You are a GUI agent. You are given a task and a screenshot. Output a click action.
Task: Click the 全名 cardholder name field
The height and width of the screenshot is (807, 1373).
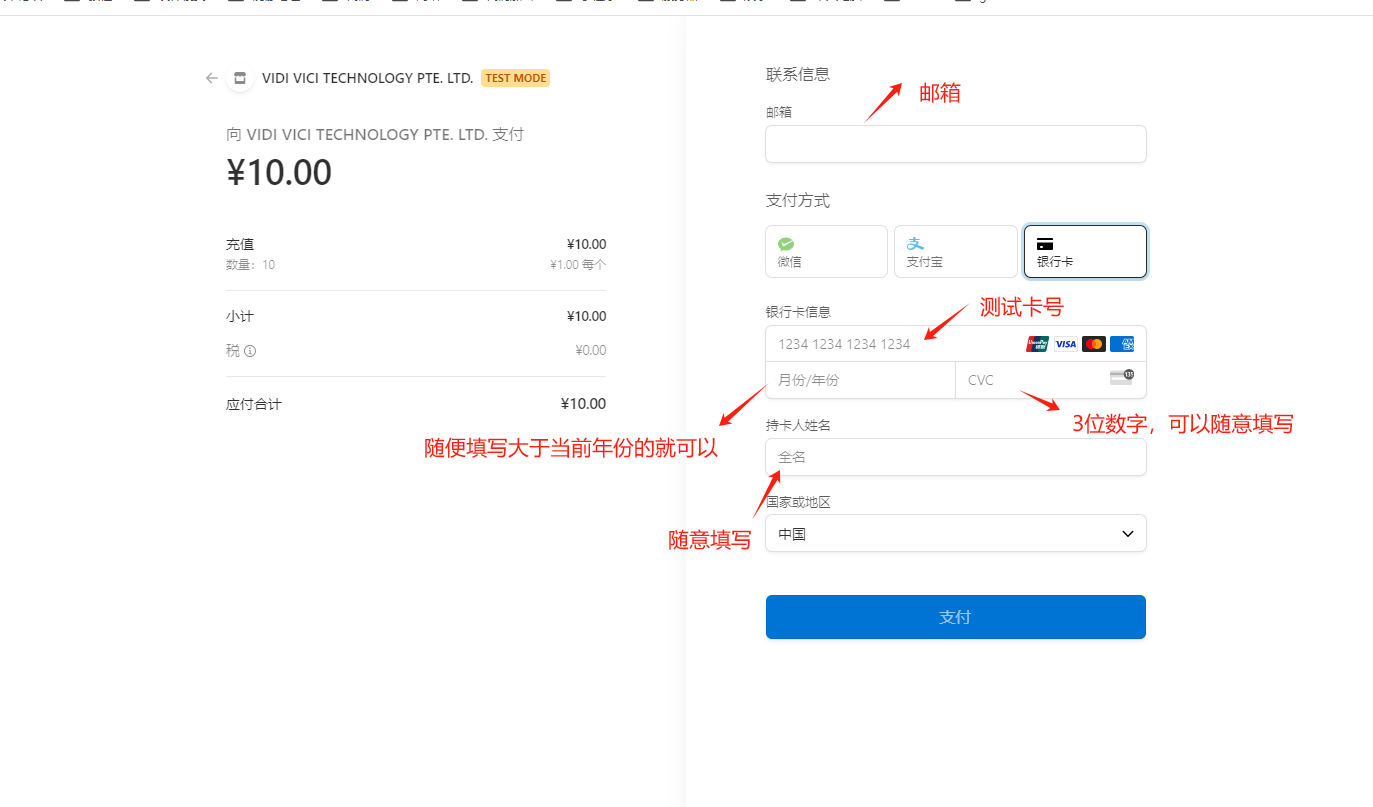(x=956, y=457)
